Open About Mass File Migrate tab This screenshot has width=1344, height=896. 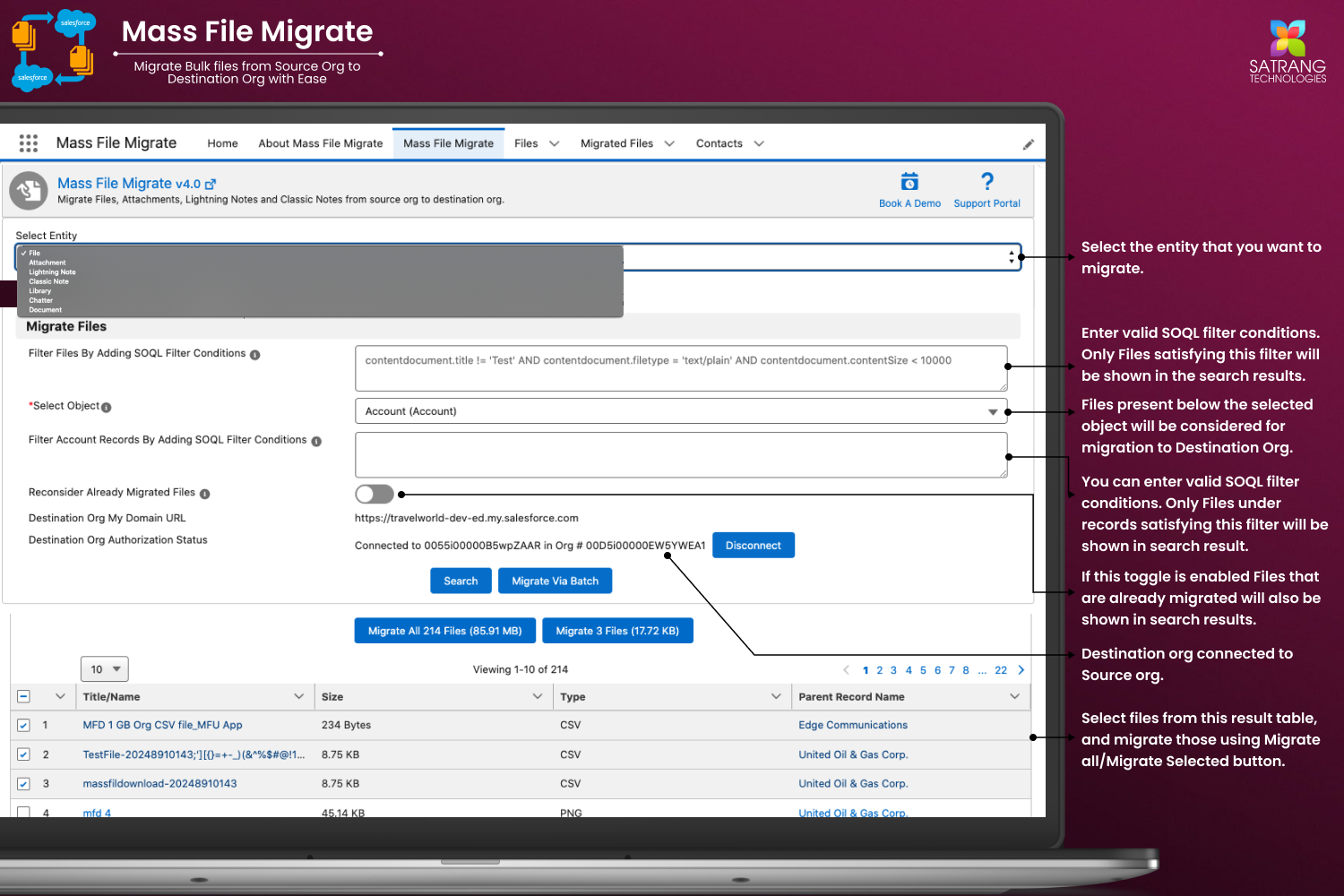(x=320, y=143)
